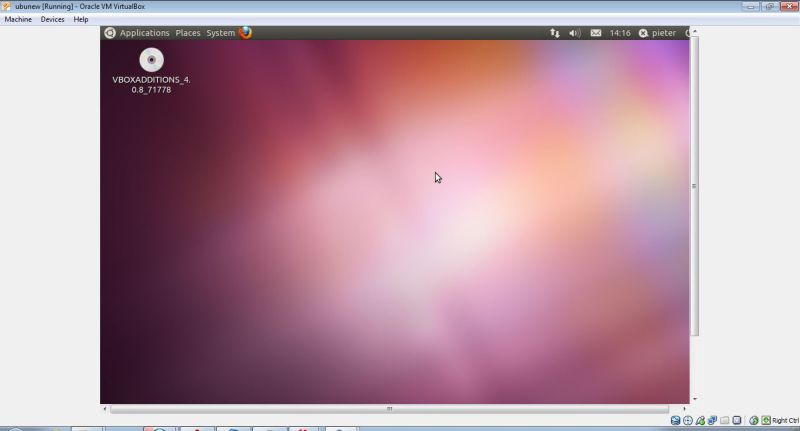
Task: Click the optical disc status icon
Action: 688,420
